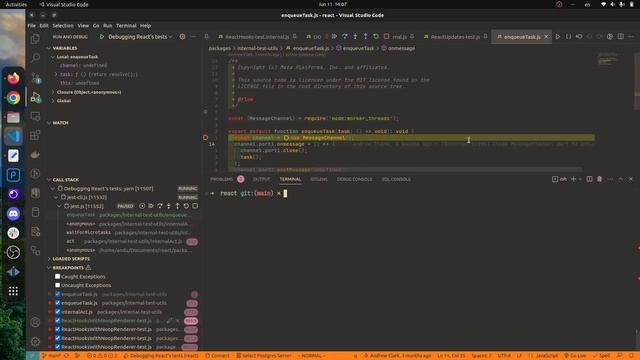The image size is (640, 360).
Task: Open Discord from the Ubuntu dock
Action: pyautogui.click(x=13, y=213)
